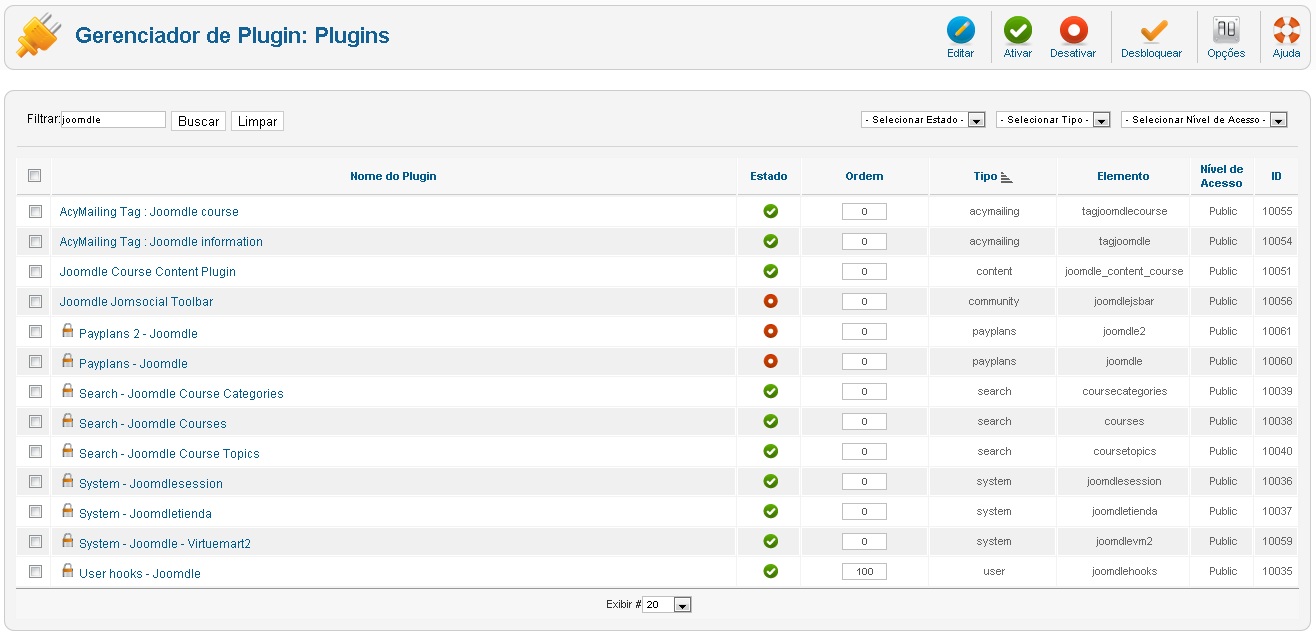Click the Ativar green check icon
Viewport: 1316px width, 634px height.
tap(1017, 31)
